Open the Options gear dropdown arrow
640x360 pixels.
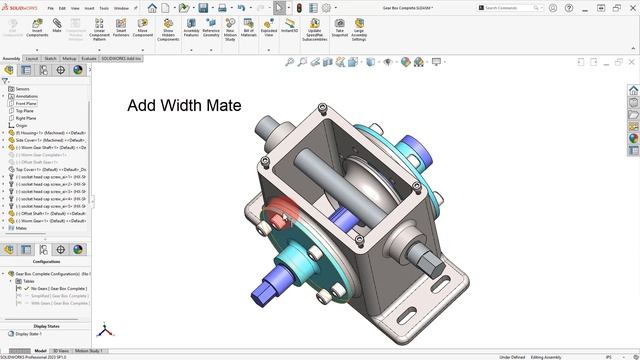pos(336,8)
